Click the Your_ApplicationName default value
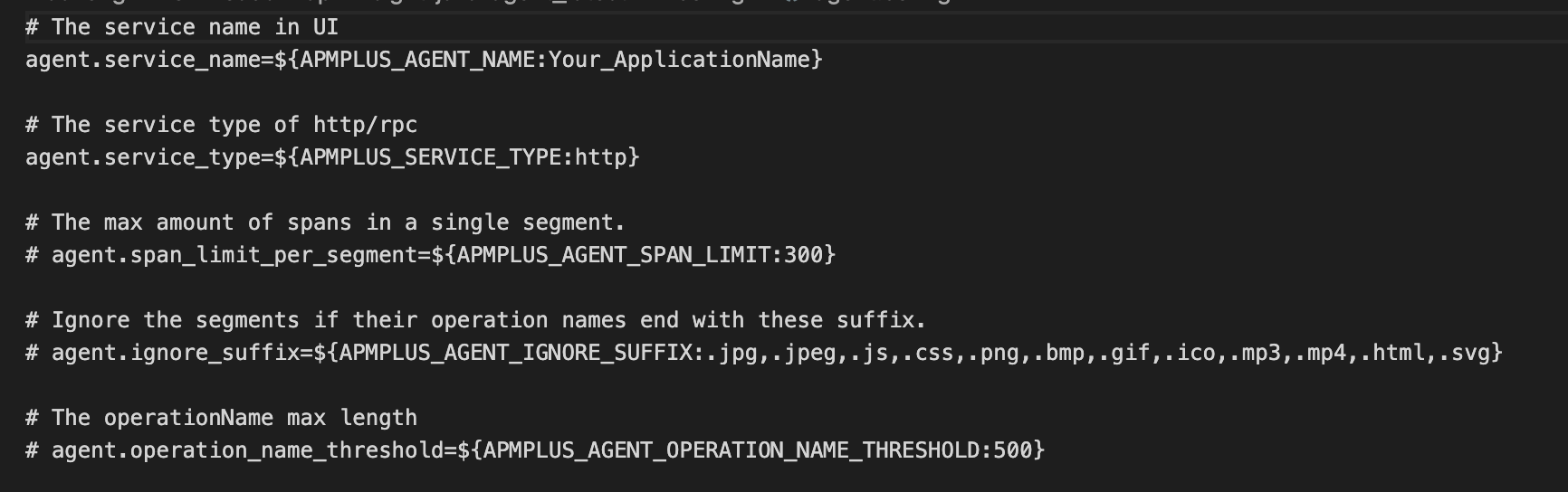The height and width of the screenshot is (492, 1568). [x=679, y=60]
